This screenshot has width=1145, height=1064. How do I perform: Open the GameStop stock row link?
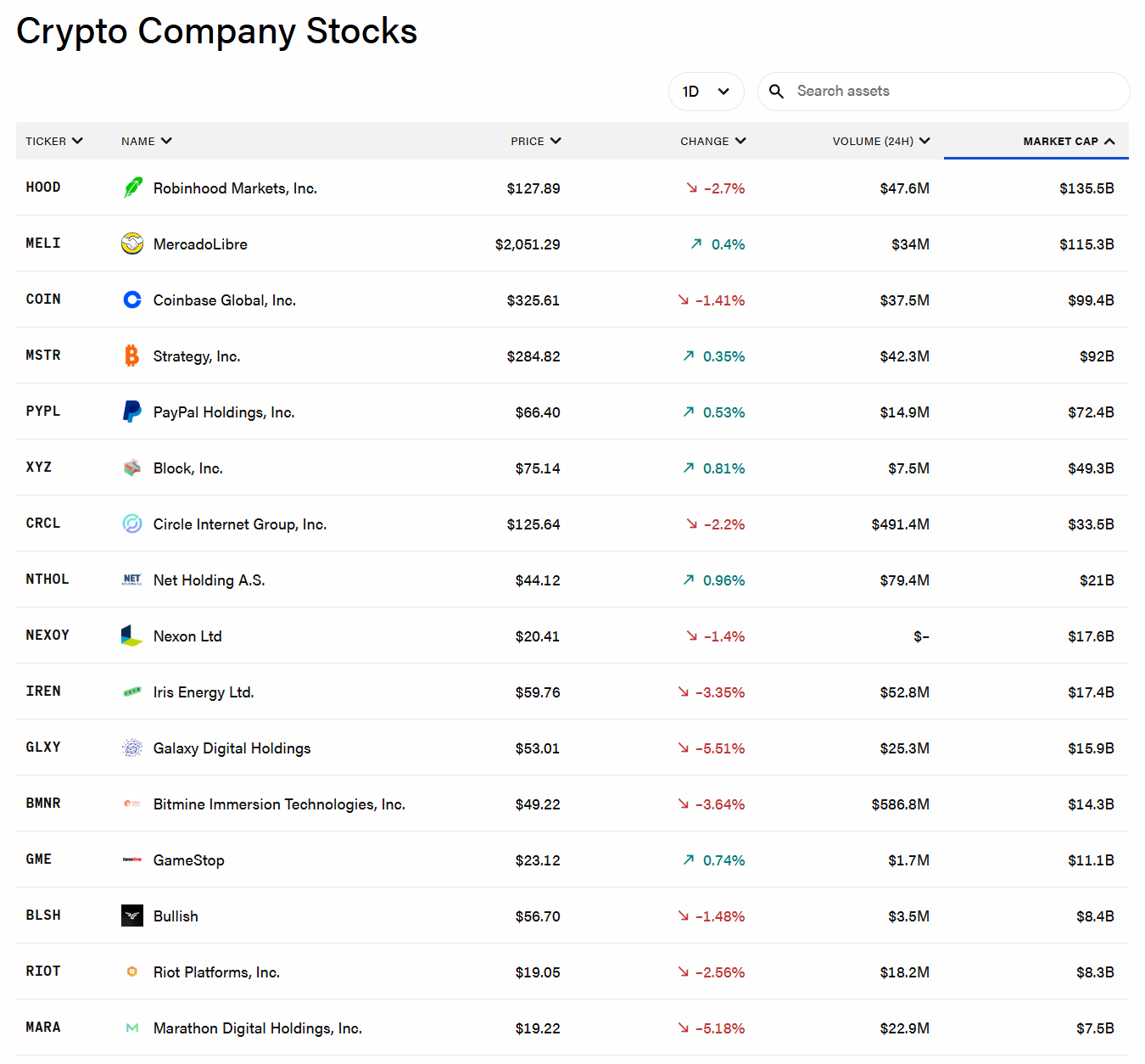(x=188, y=860)
